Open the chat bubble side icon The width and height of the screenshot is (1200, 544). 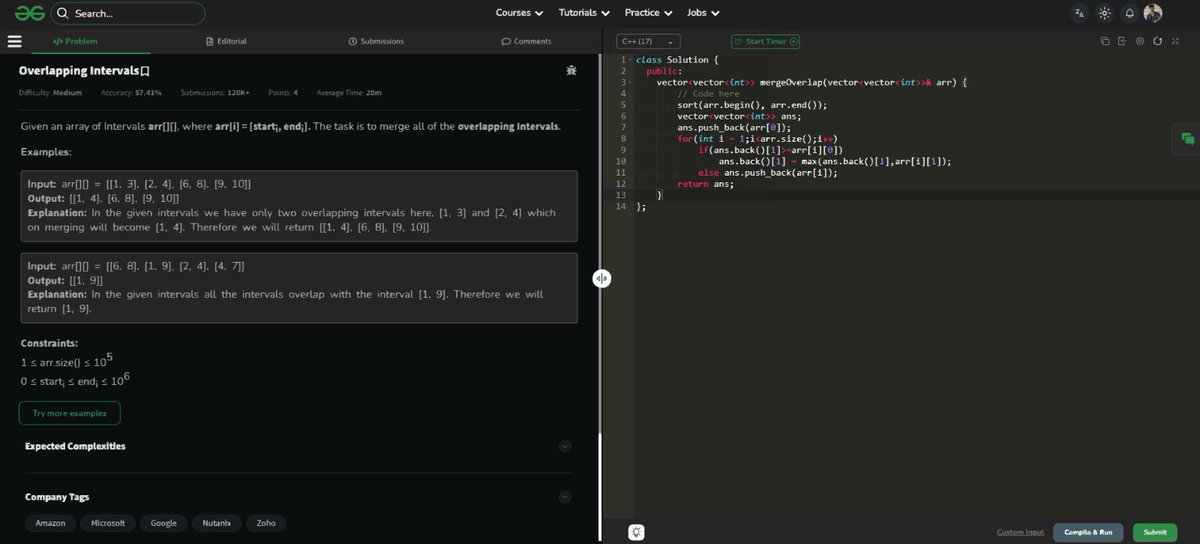click(x=1188, y=139)
